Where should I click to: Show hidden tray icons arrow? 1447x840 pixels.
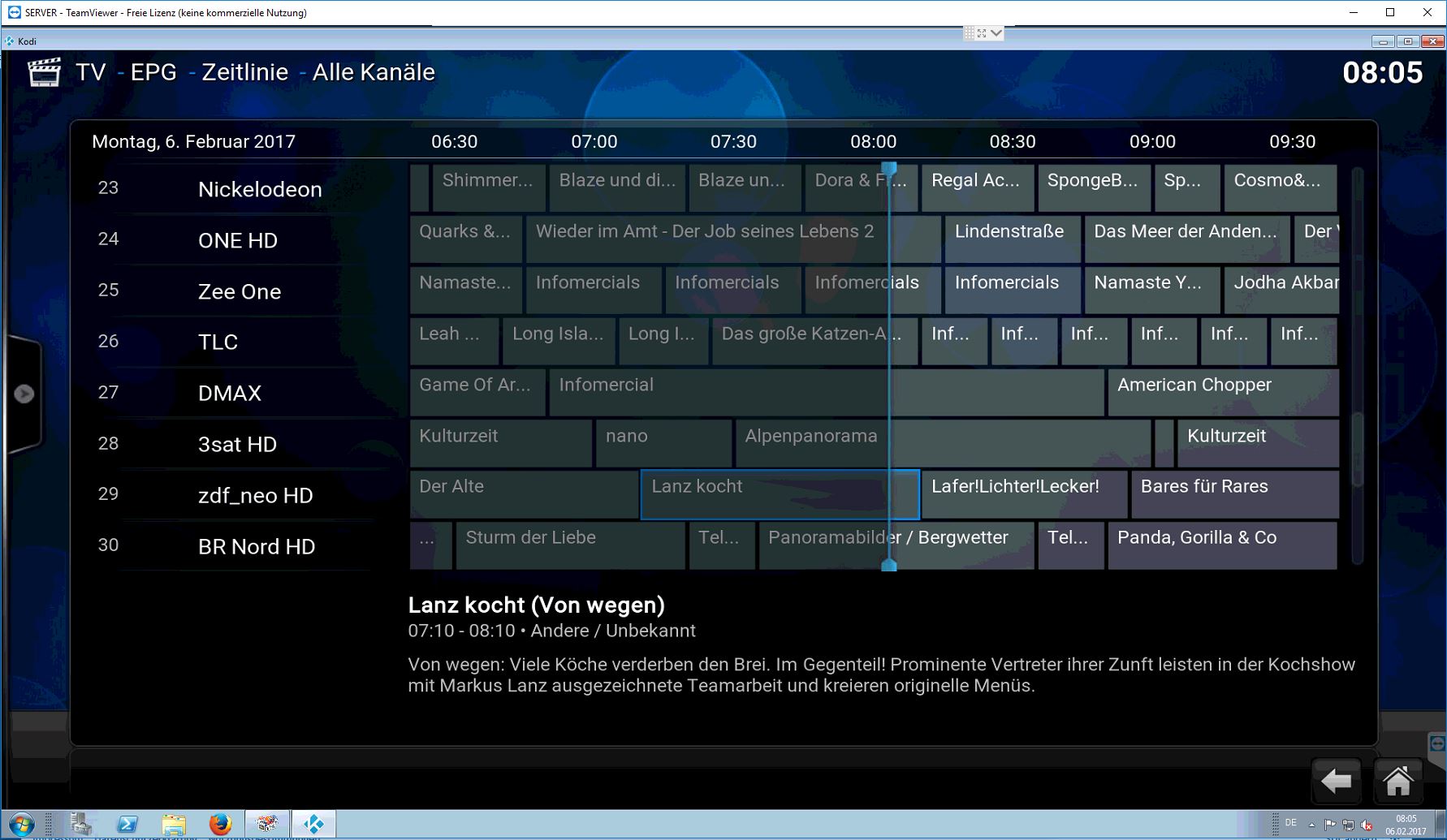coord(1312,825)
